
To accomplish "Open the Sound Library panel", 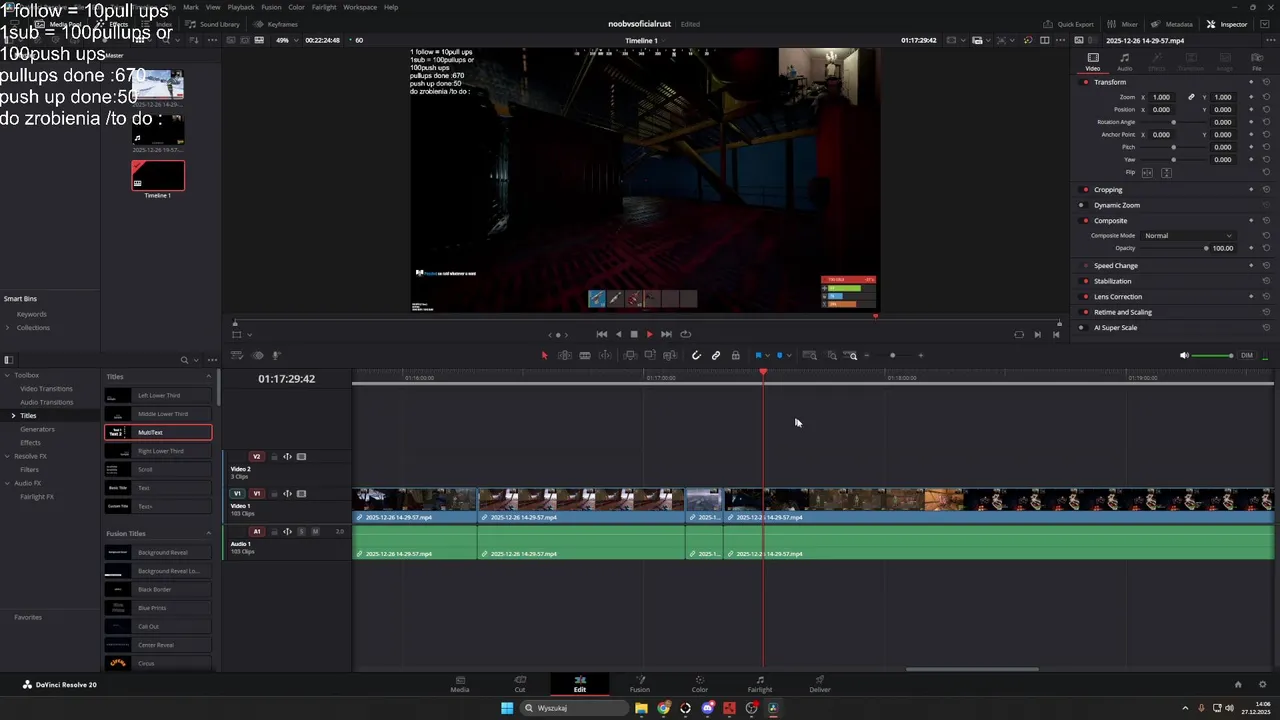I will click(213, 24).
